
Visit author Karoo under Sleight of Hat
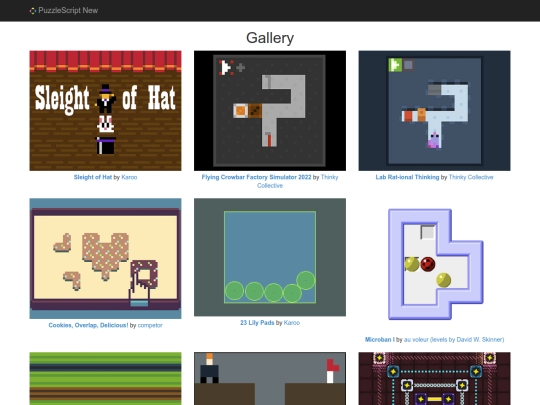point(129,177)
